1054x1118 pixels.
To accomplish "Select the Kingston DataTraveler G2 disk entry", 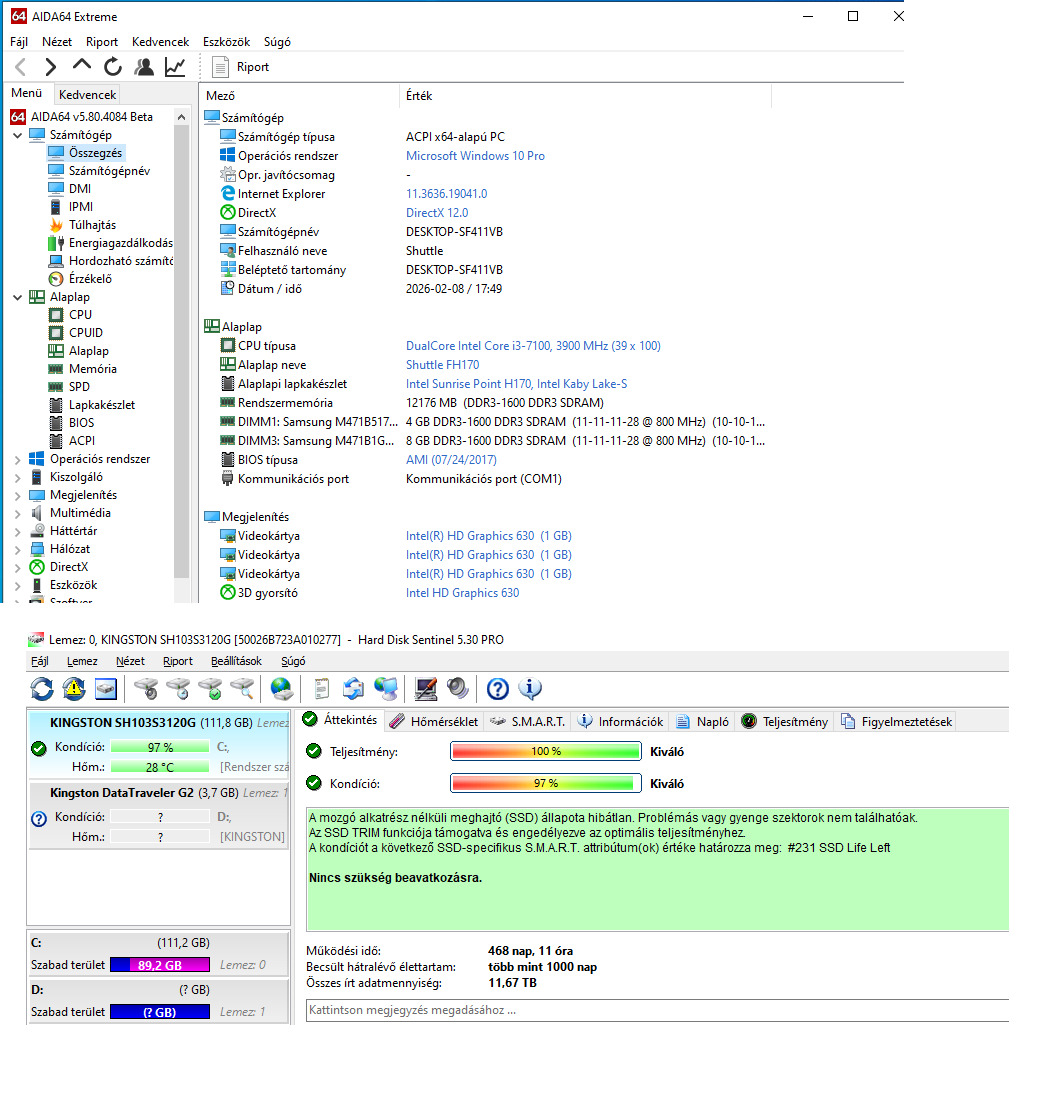I will point(158,814).
